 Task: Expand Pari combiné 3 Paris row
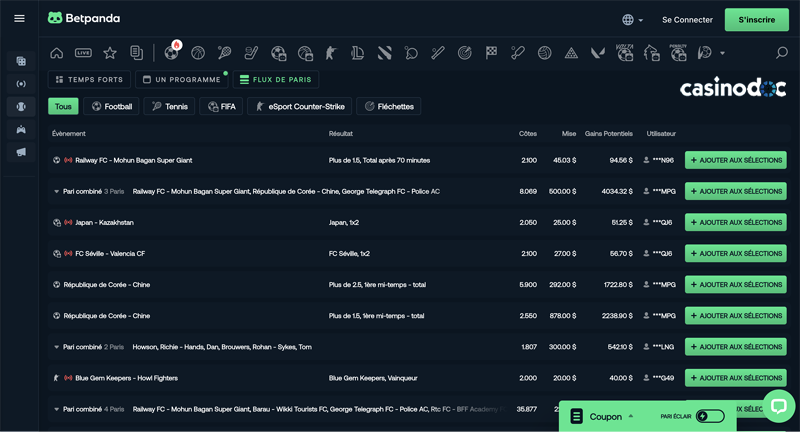(56, 192)
